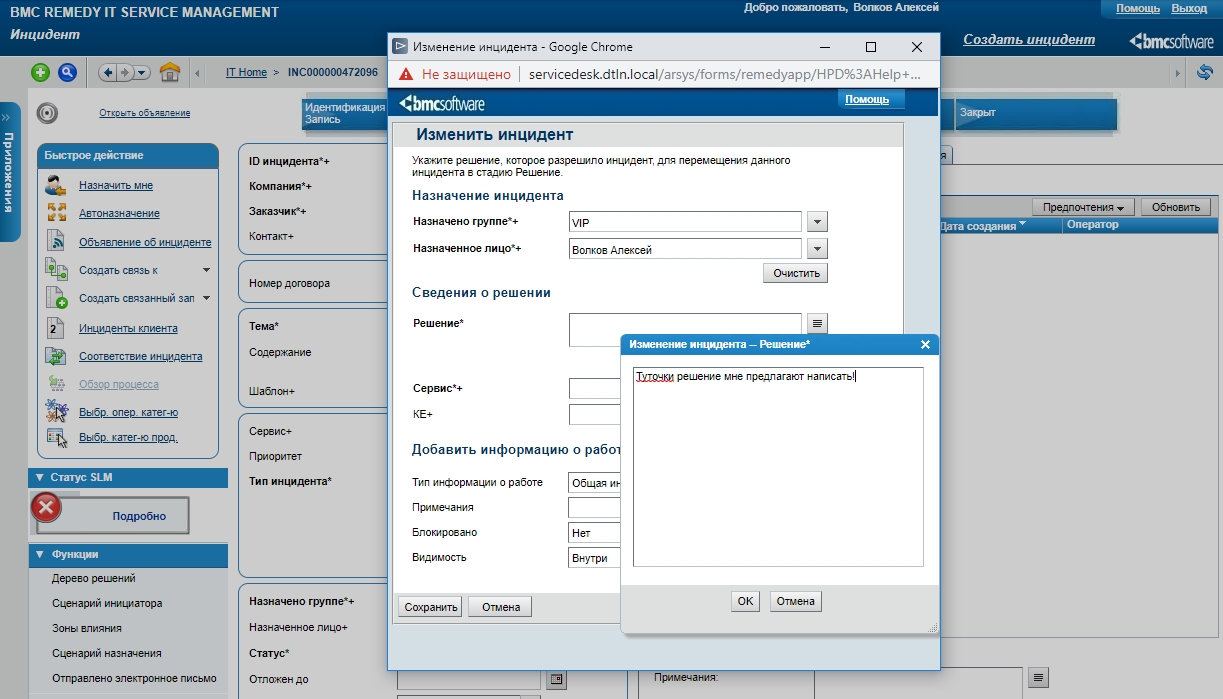Click Сохранить in the Изменить инцидент dialog
The width and height of the screenshot is (1223, 699).
430,606
